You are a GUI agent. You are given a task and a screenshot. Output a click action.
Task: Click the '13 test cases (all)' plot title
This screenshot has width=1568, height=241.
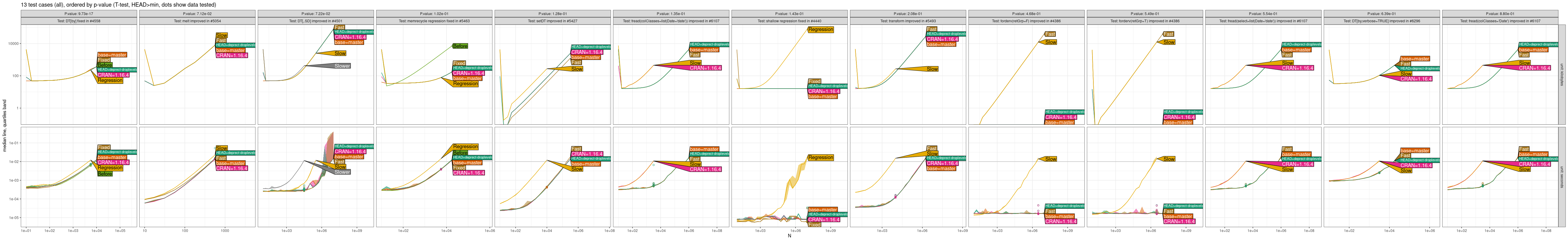click(118, 4)
